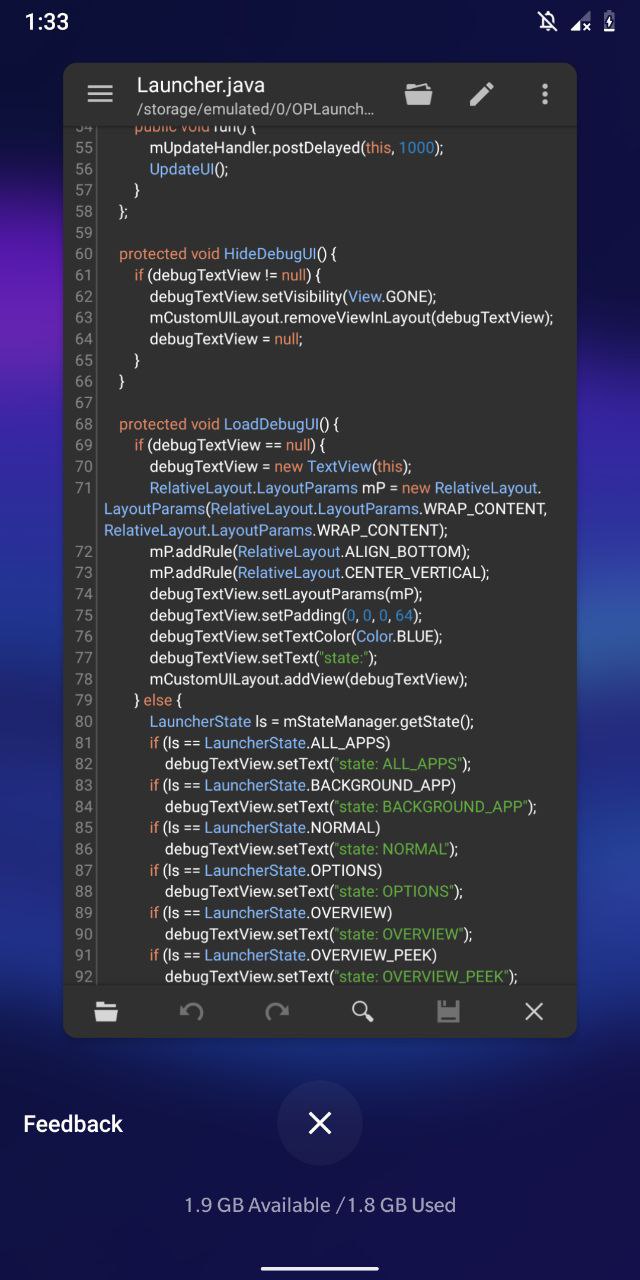This screenshot has height=1280, width=640.
Task: Click the "state: BACKGROUND_APP" string
Action: coord(431,806)
